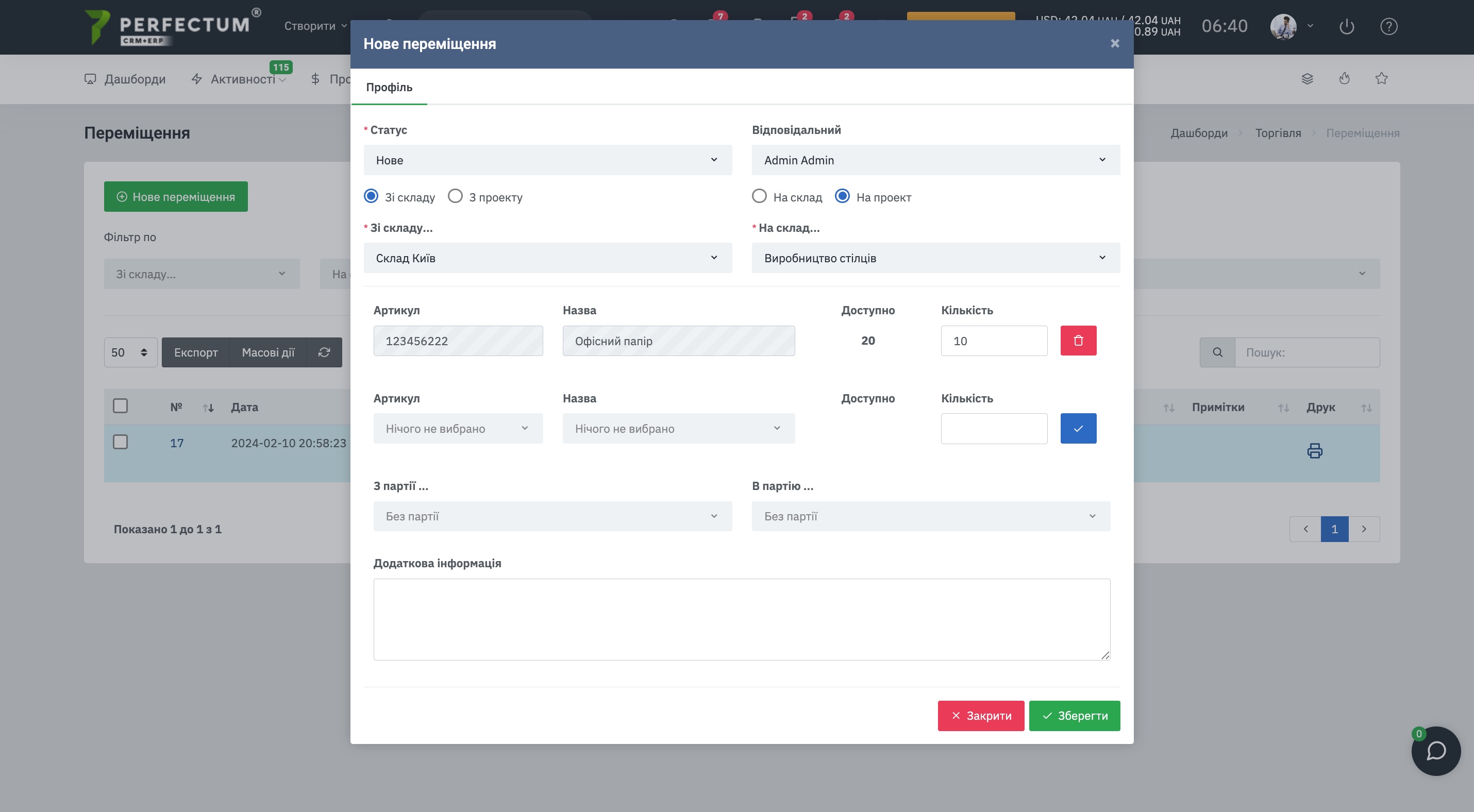Click the empty Кількість input field

[994, 428]
